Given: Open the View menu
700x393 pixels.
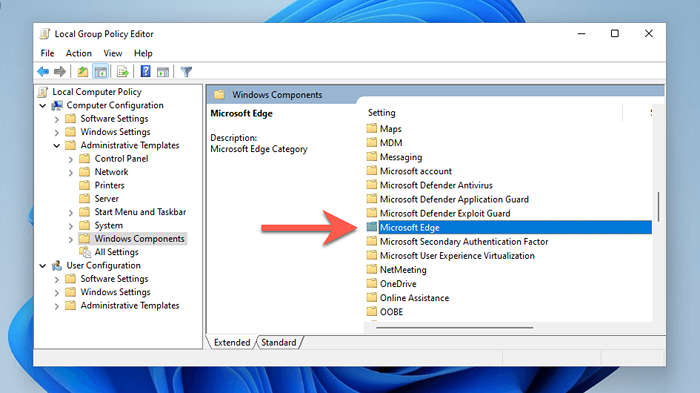Looking at the screenshot, I should click(x=112, y=53).
